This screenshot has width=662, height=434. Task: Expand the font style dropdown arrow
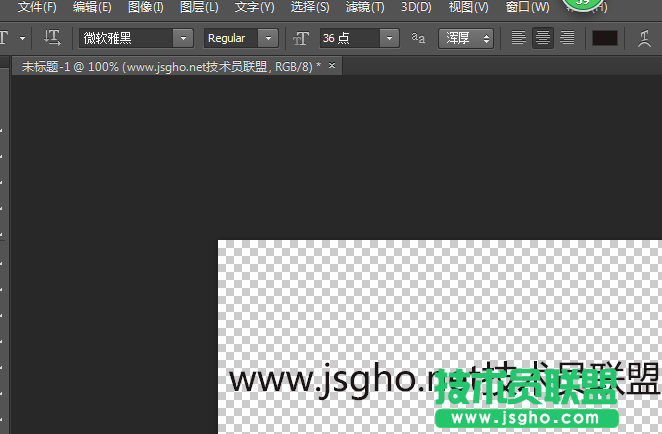(268, 38)
